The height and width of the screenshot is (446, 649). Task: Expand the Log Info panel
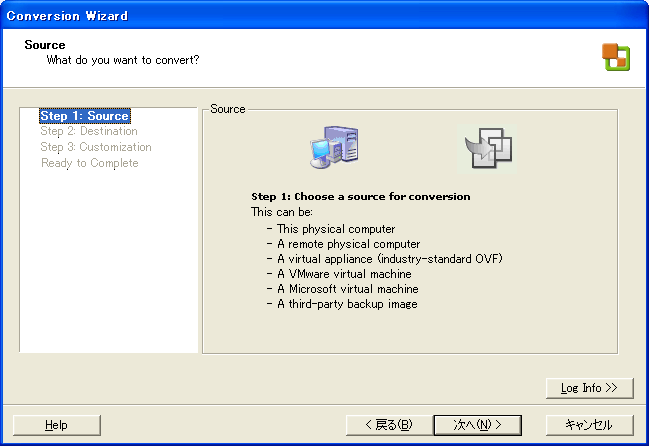point(590,388)
